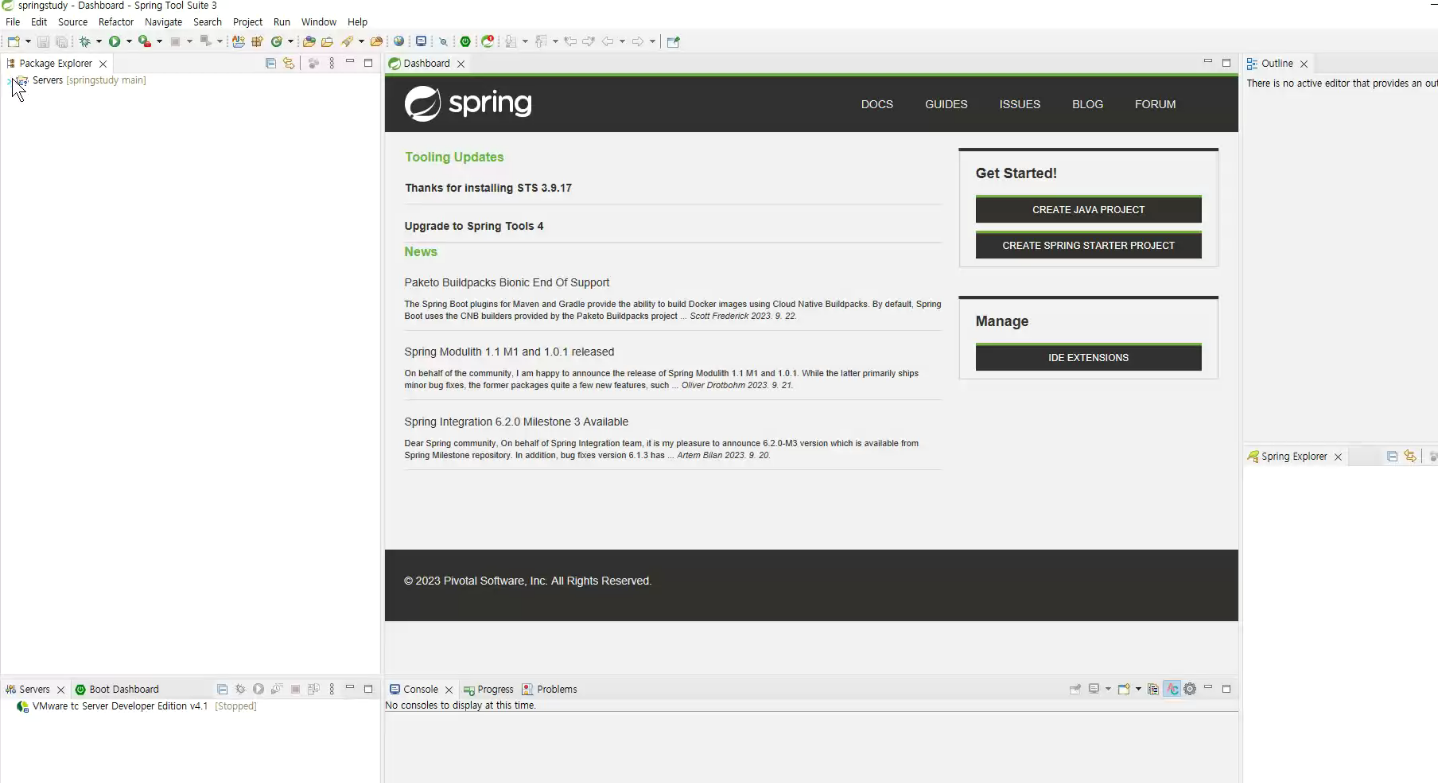
Task: Open the Project menu
Action: (x=248, y=21)
